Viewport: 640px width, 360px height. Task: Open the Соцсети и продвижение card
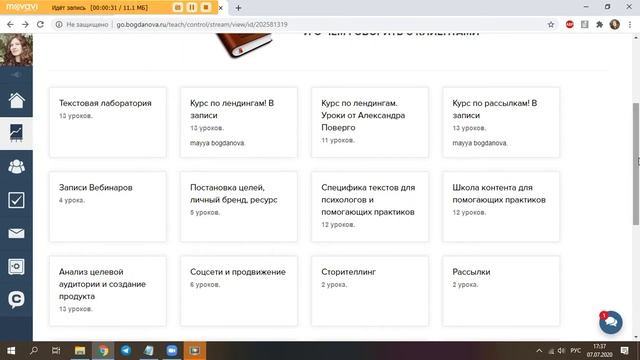pos(239,291)
